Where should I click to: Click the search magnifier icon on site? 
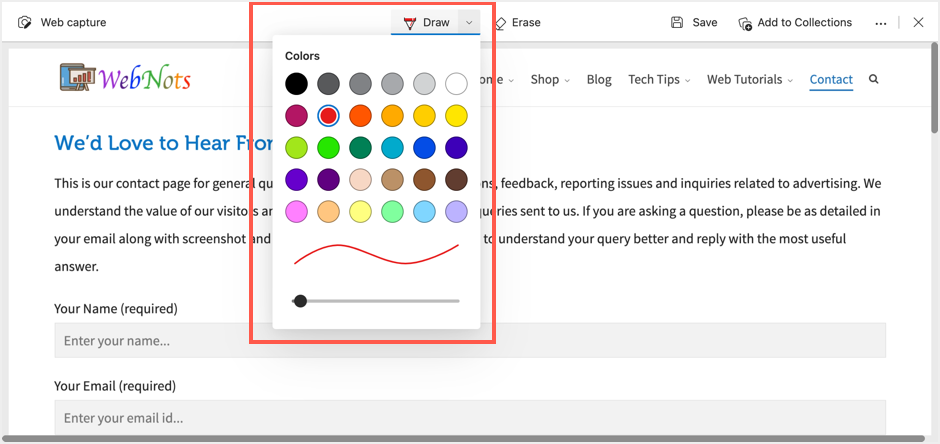tap(874, 80)
